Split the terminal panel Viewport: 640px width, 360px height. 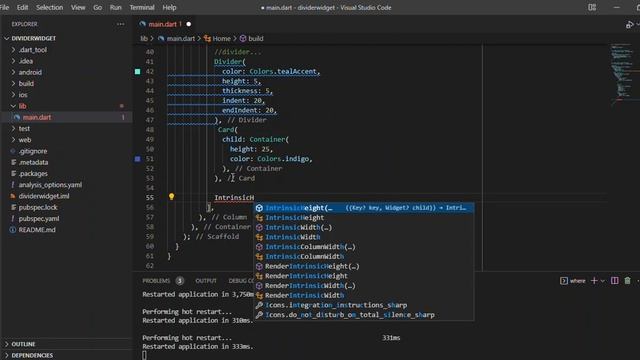pos(615,281)
